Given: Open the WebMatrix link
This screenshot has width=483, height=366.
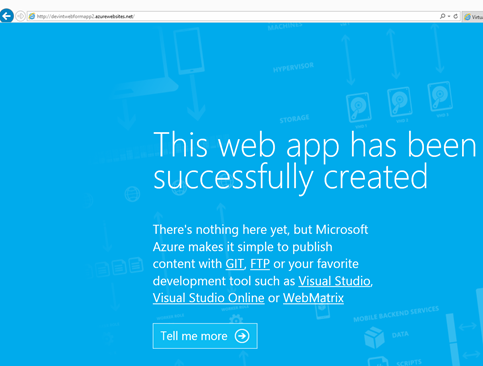Looking at the screenshot, I should click(x=313, y=298).
